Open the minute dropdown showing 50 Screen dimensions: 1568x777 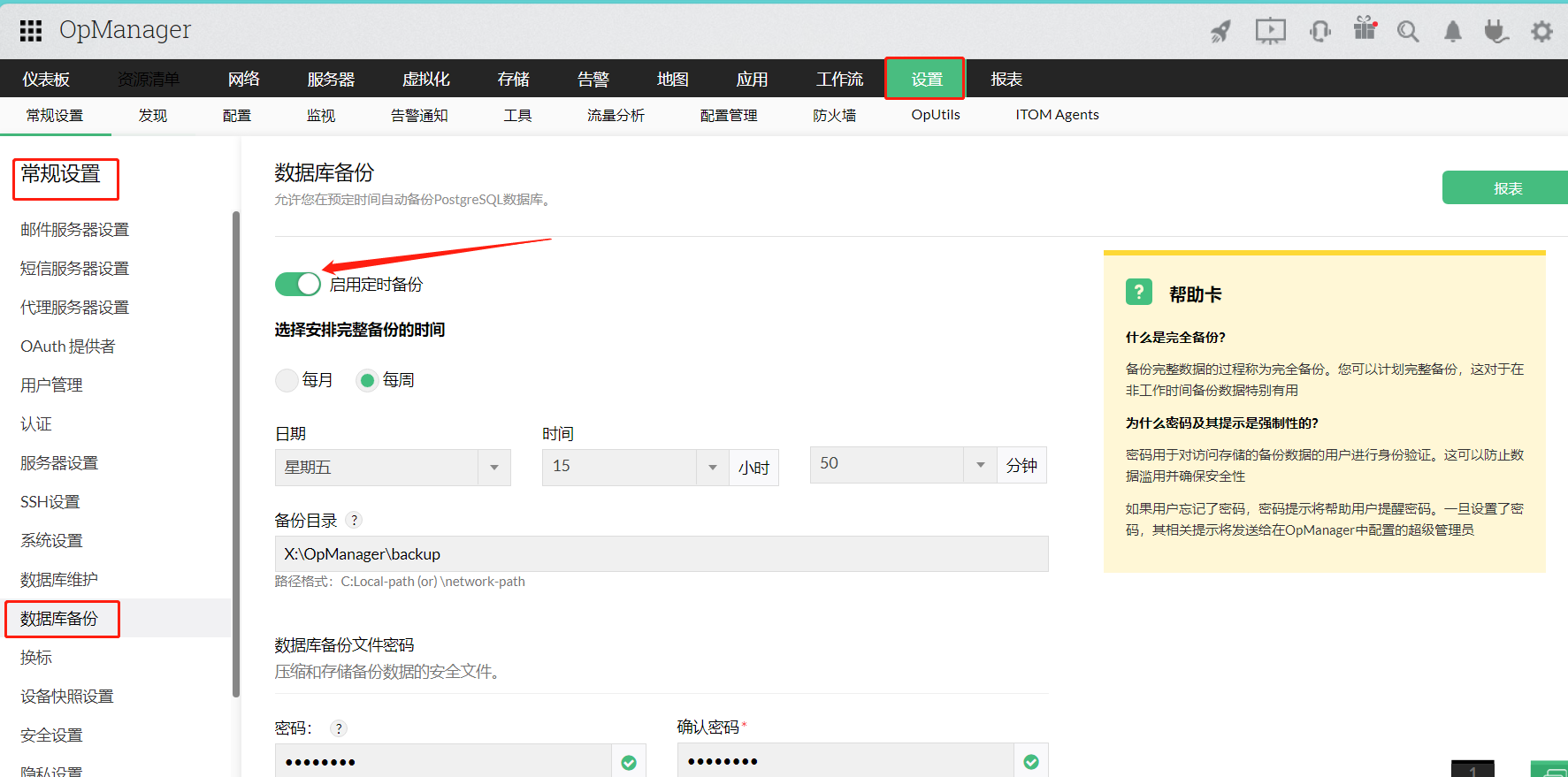click(903, 464)
